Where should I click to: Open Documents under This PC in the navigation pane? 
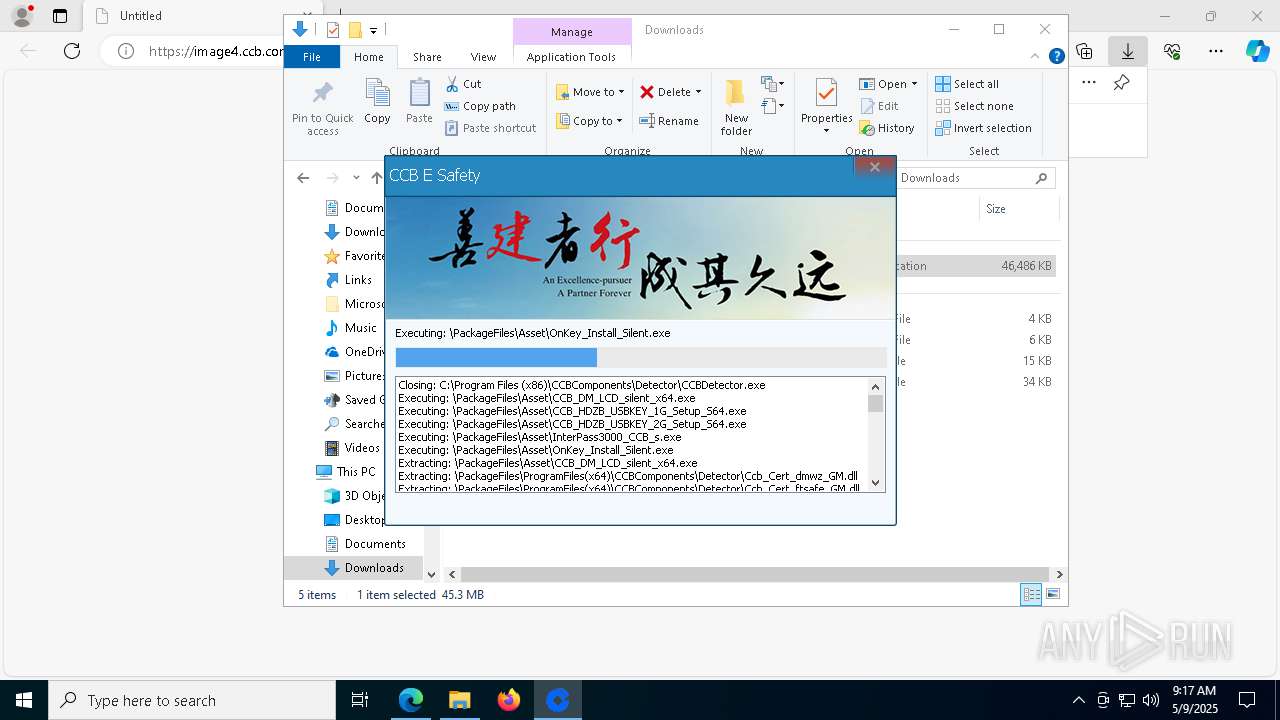coord(375,544)
